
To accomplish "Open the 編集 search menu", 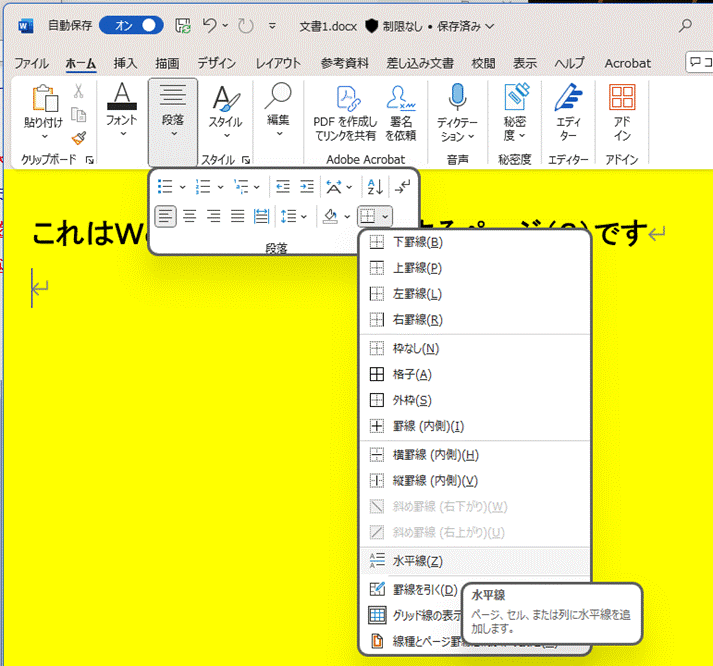I will pos(278,110).
